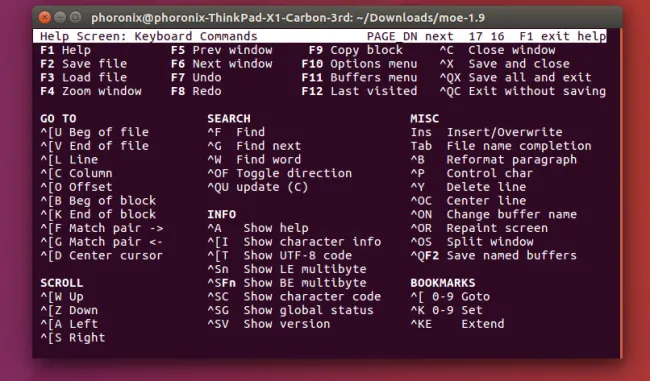Screen dimensions: 650x381
Task: Click the '^QU update (C)' entry
Action: [x=258, y=187]
